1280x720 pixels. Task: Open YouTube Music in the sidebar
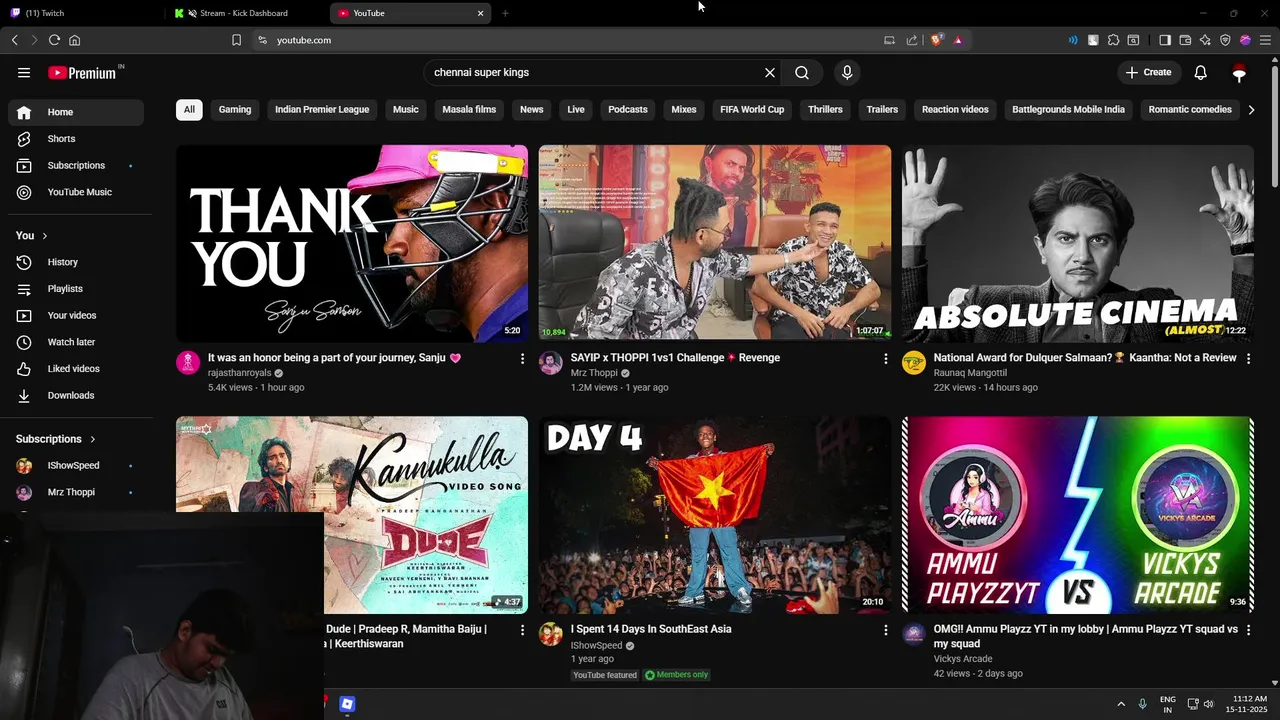pos(76,192)
